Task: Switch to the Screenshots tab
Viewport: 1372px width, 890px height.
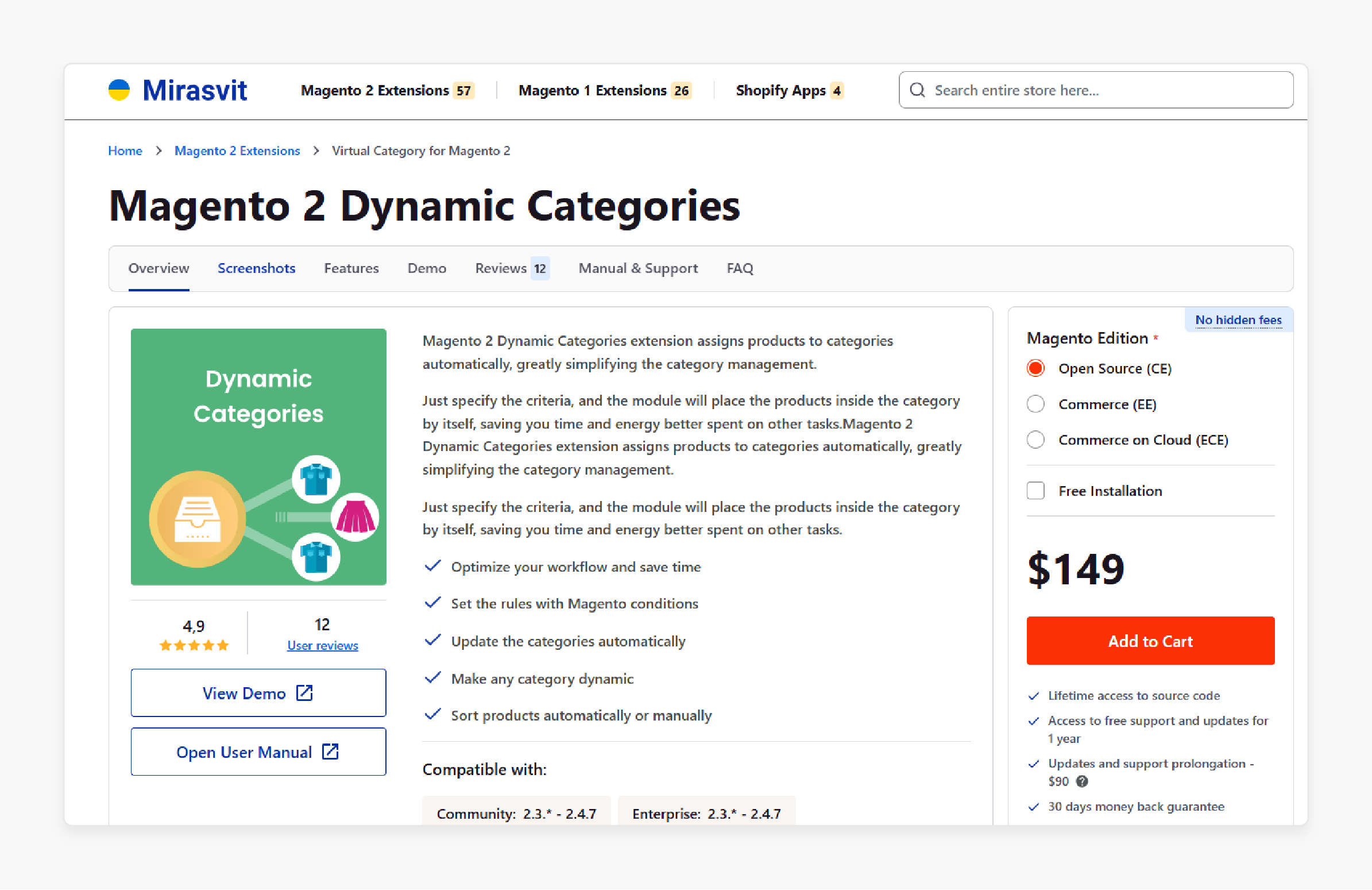Action: point(257,268)
